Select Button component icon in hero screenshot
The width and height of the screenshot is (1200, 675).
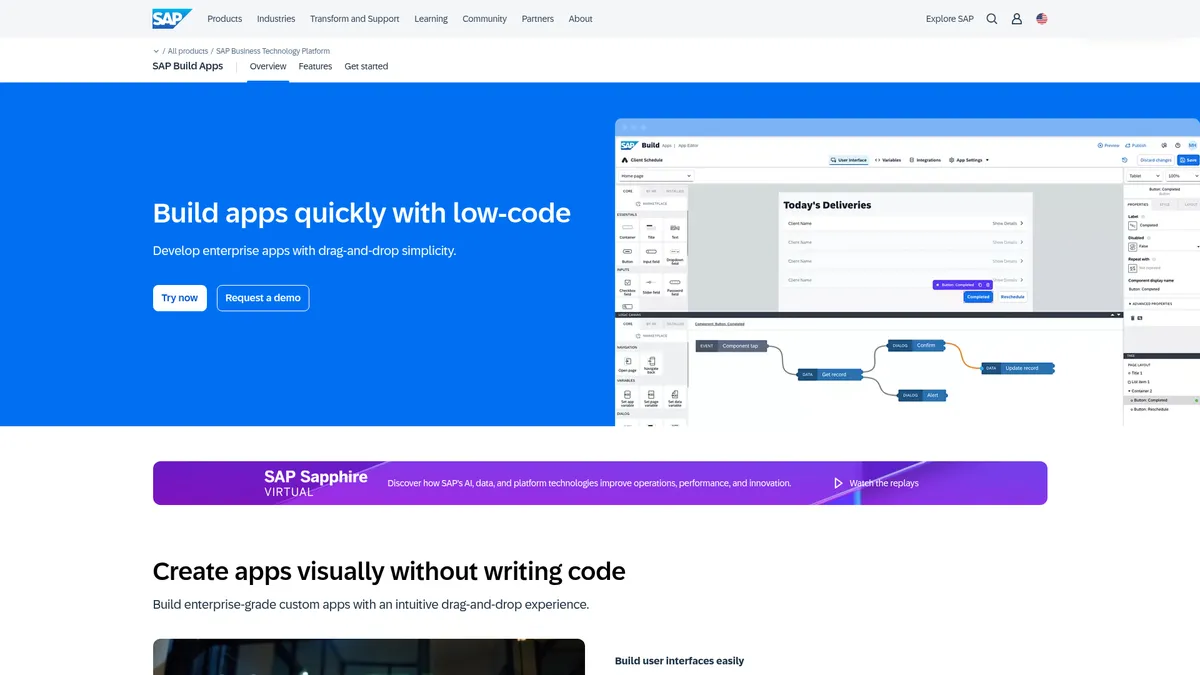pyautogui.click(x=627, y=251)
